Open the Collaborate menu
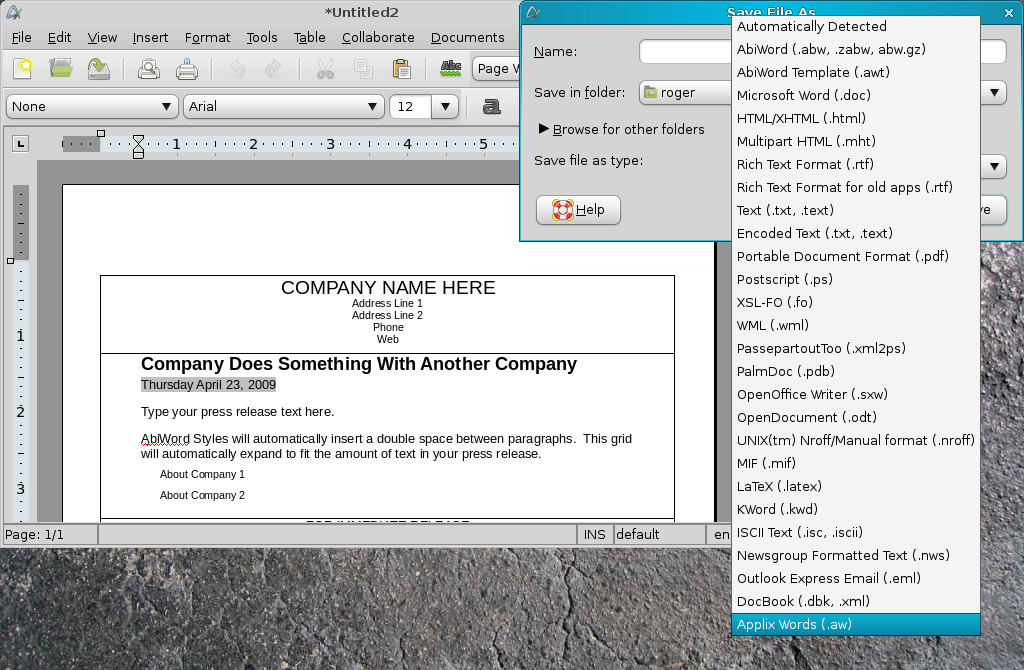1024x670 pixels. pos(378,37)
